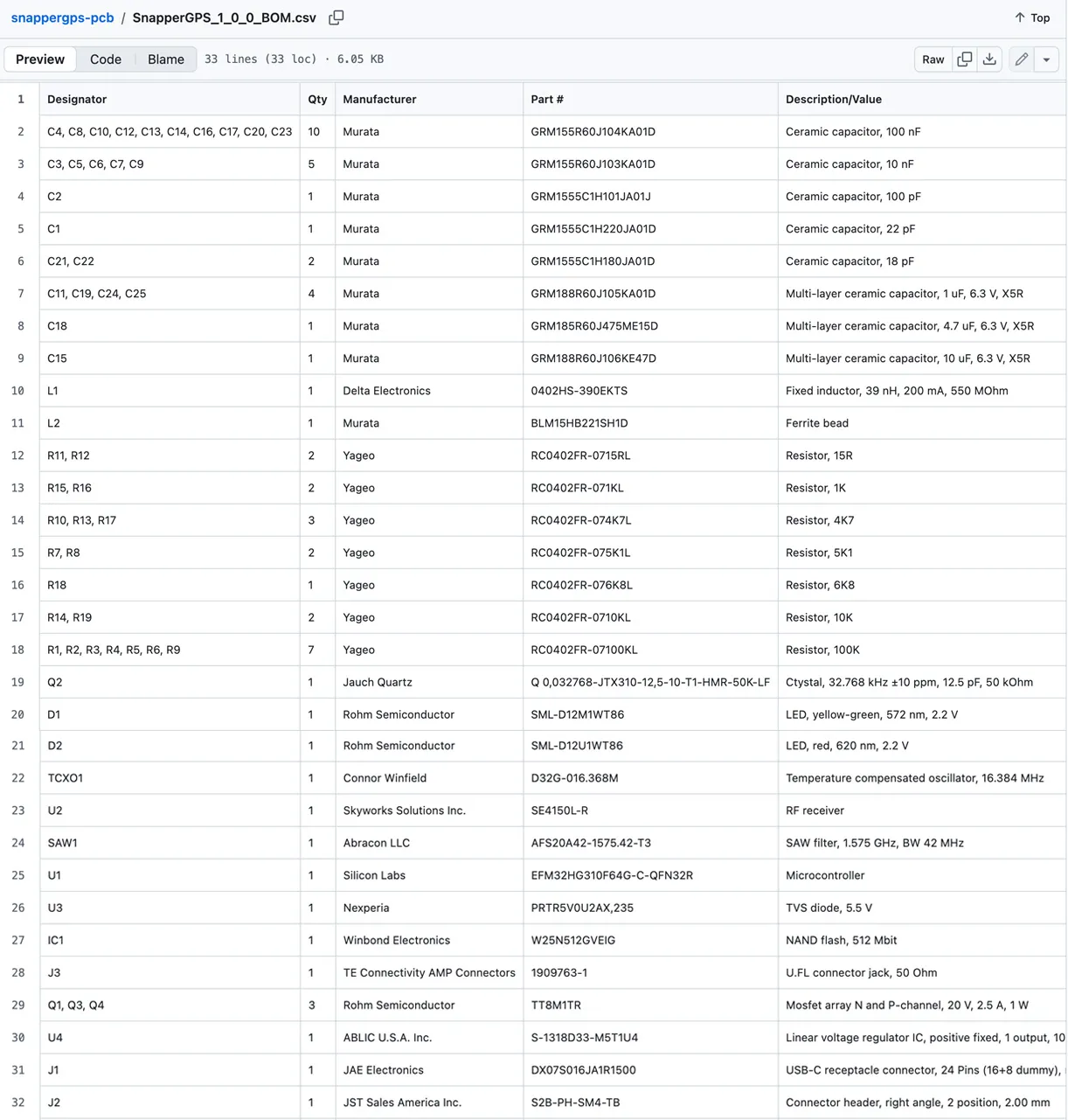
Task: Select part number GRM1555C1H220JA01D
Action: (593, 229)
